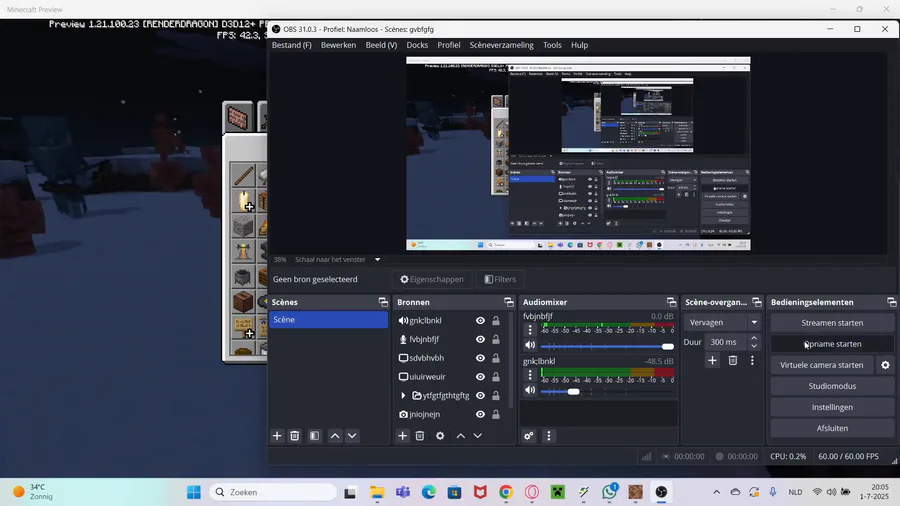This screenshot has height=506, width=900.
Task: Open Instellingen
Action: pos(832,407)
